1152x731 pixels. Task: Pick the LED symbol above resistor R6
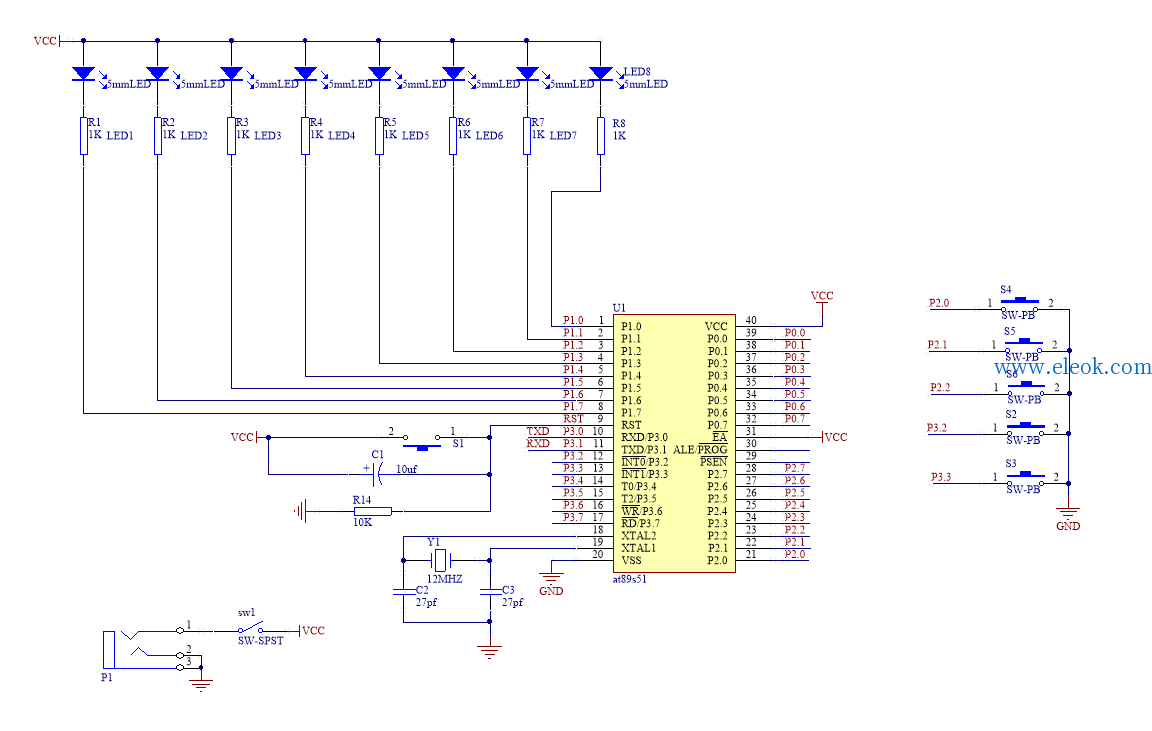tap(453, 74)
